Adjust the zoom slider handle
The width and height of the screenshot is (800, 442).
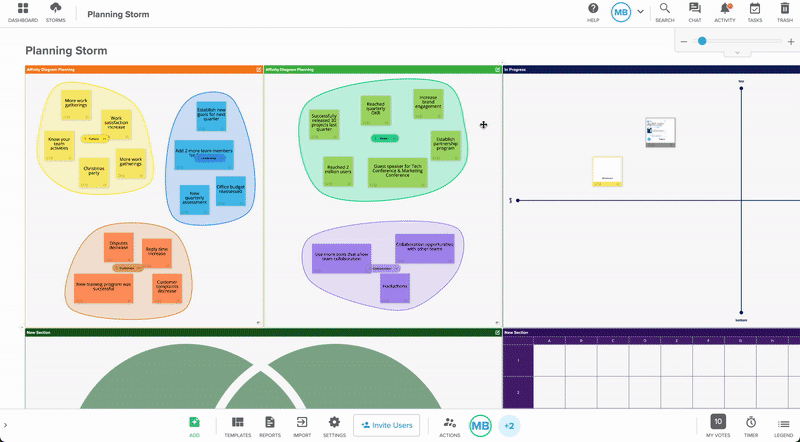click(702, 41)
